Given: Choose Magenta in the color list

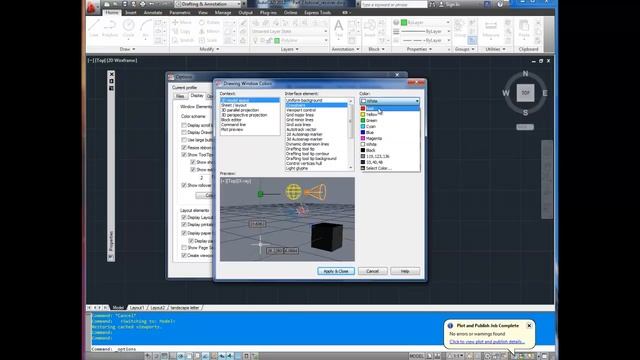Looking at the screenshot, I should tap(389, 138).
